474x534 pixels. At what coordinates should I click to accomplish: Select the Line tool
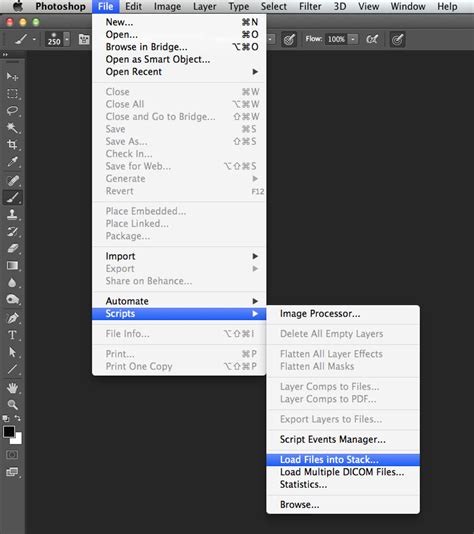(x=12, y=369)
